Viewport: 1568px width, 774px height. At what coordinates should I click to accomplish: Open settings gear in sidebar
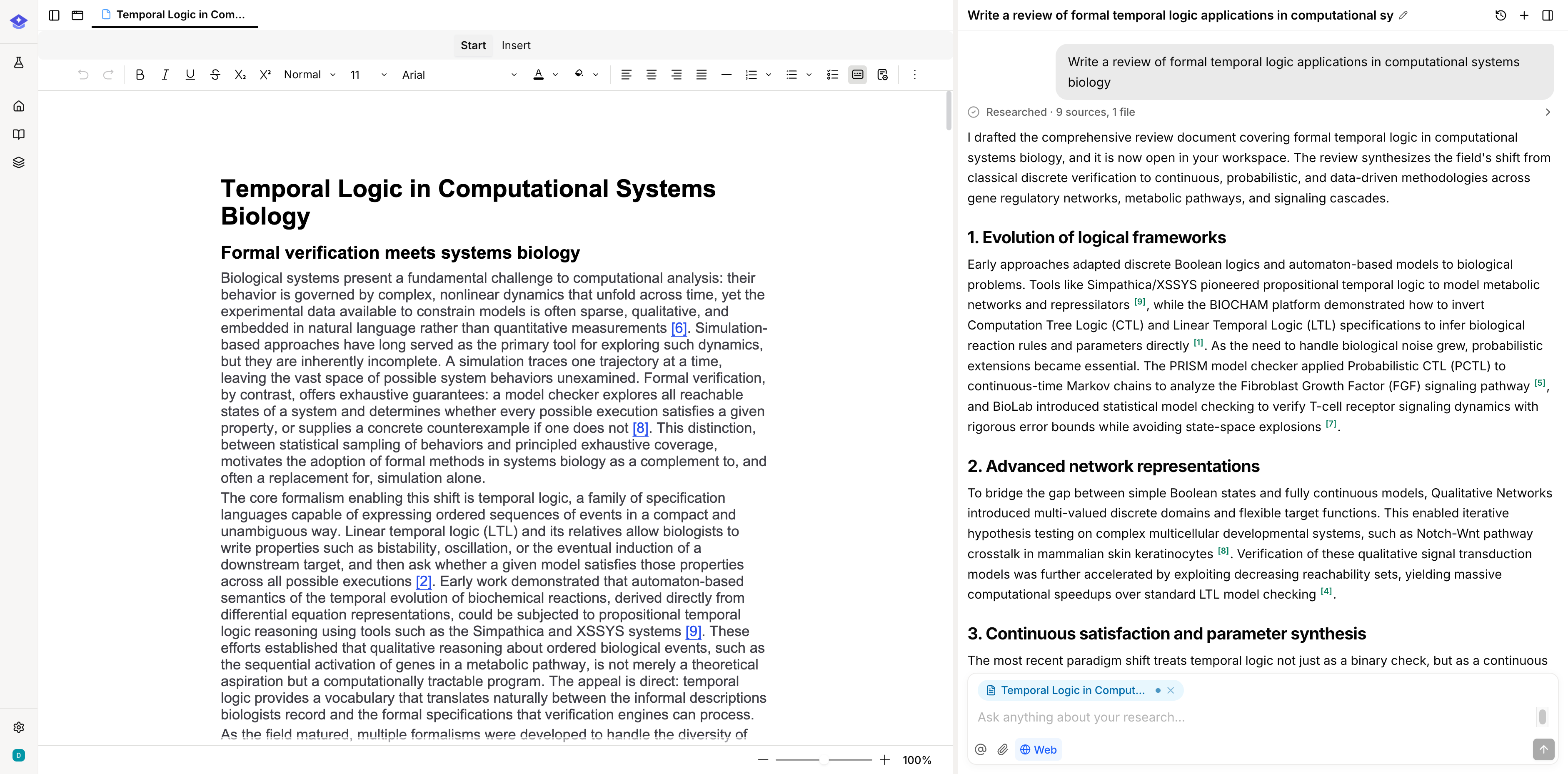click(x=19, y=727)
